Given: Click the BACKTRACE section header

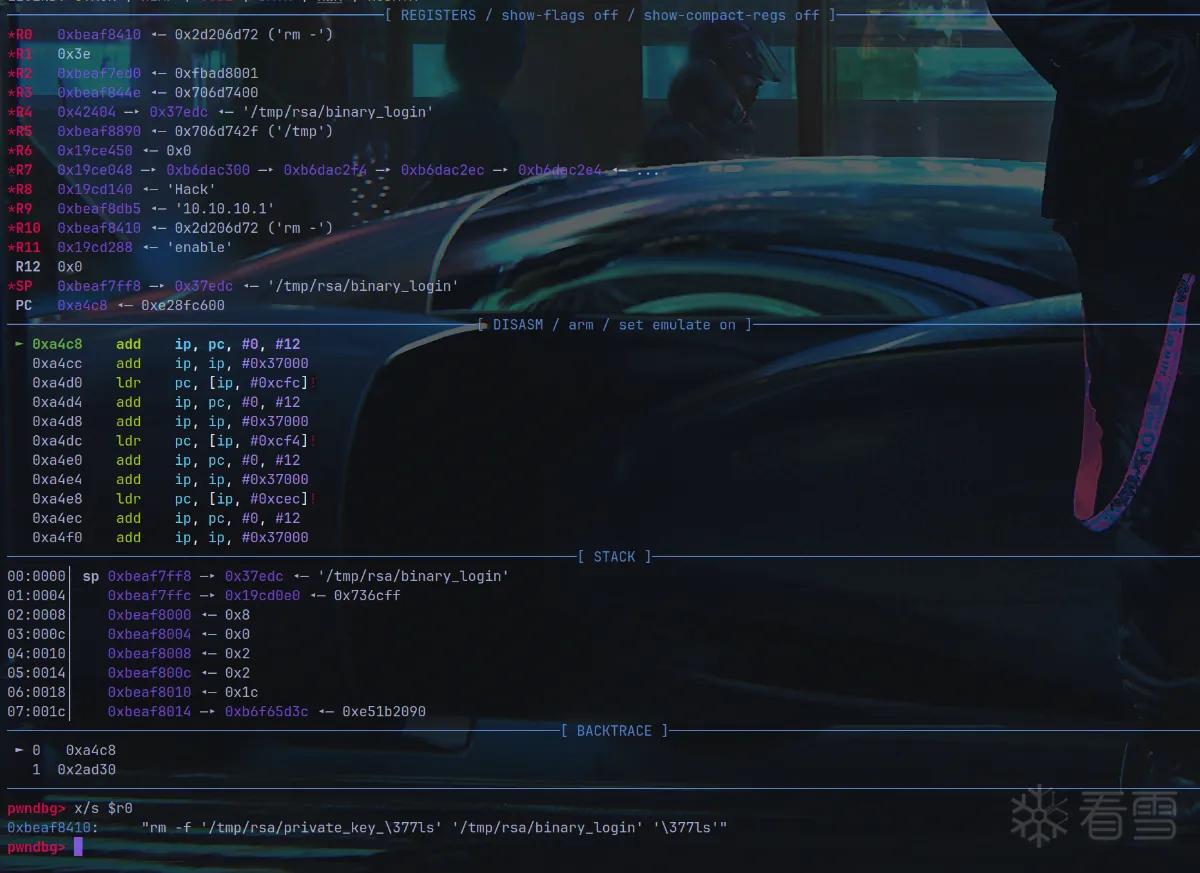Looking at the screenshot, I should tap(614, 731).
